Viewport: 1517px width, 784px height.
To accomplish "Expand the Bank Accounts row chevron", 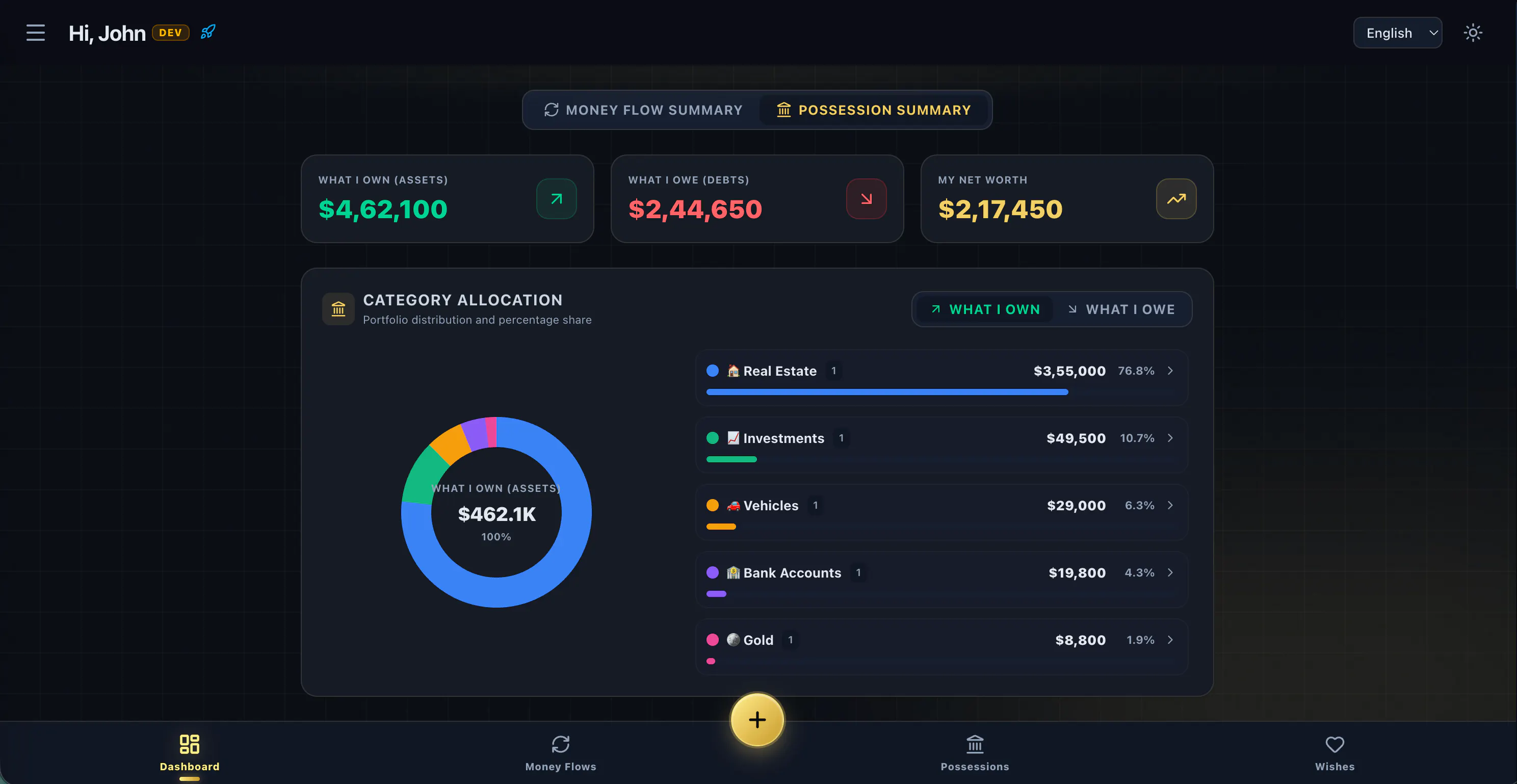I will [x=1170, y=572].
